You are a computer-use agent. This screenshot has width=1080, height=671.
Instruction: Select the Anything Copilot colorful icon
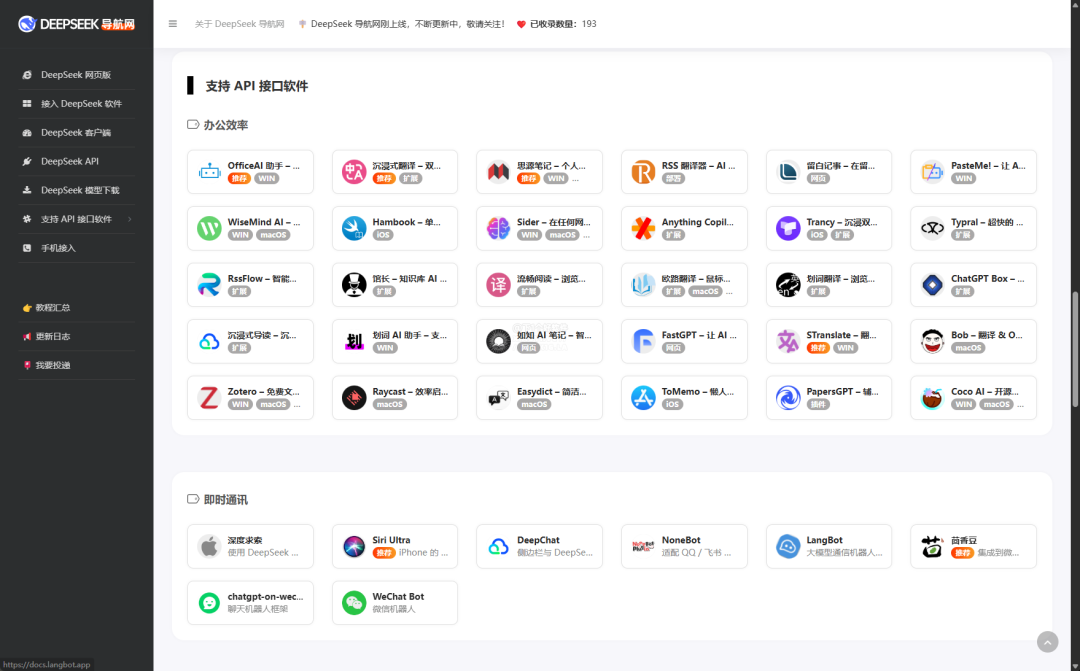(643, 228)
